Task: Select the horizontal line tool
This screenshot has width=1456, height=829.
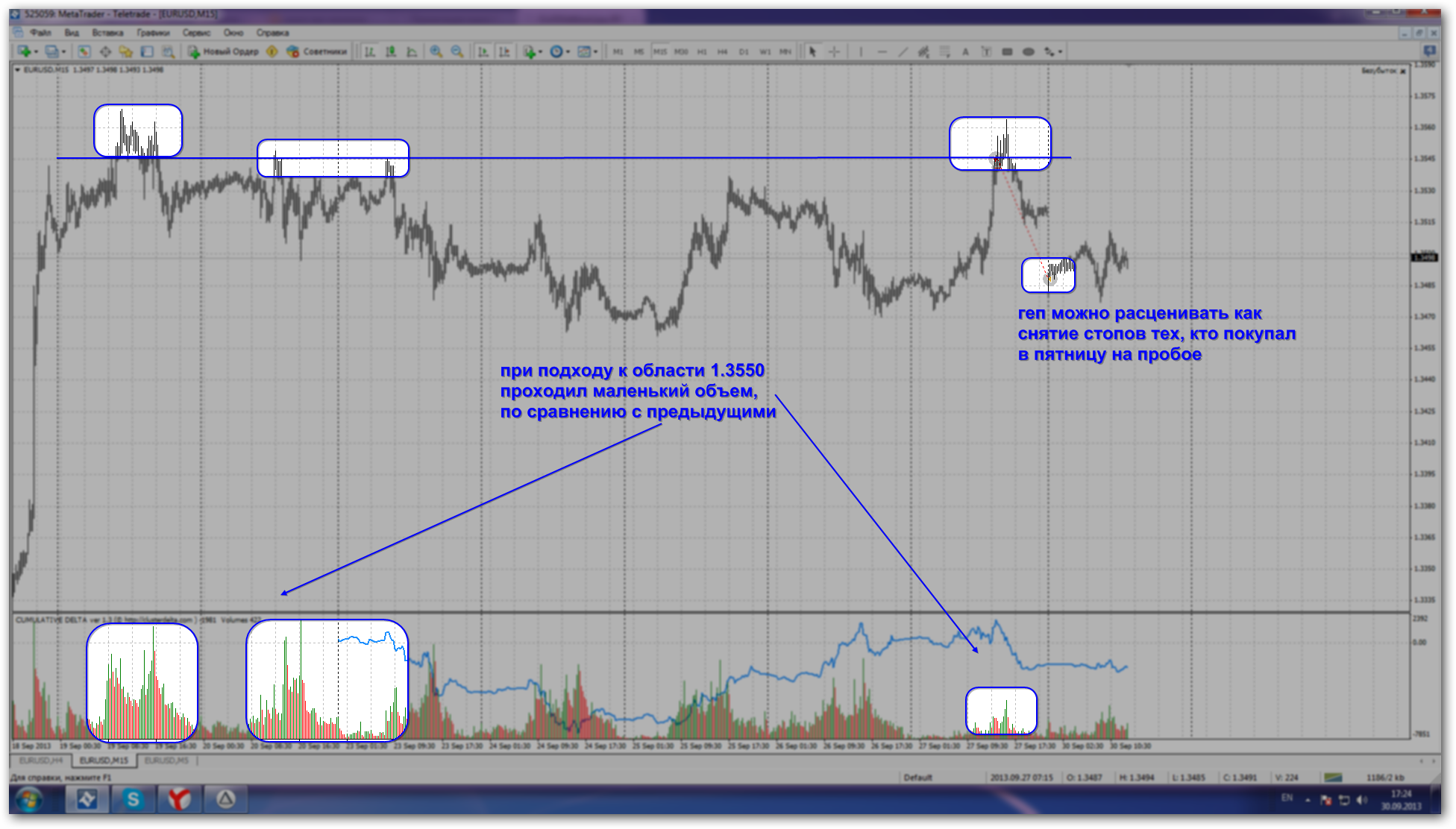Action: (x=882, y=51)
